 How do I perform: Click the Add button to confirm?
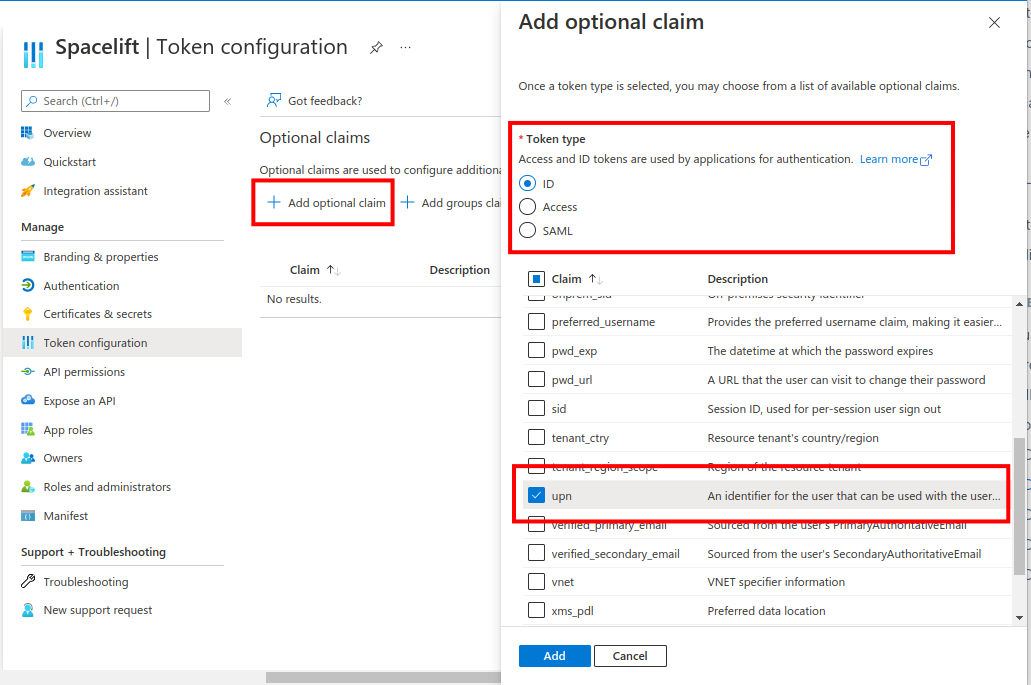[x=554, y=656]
